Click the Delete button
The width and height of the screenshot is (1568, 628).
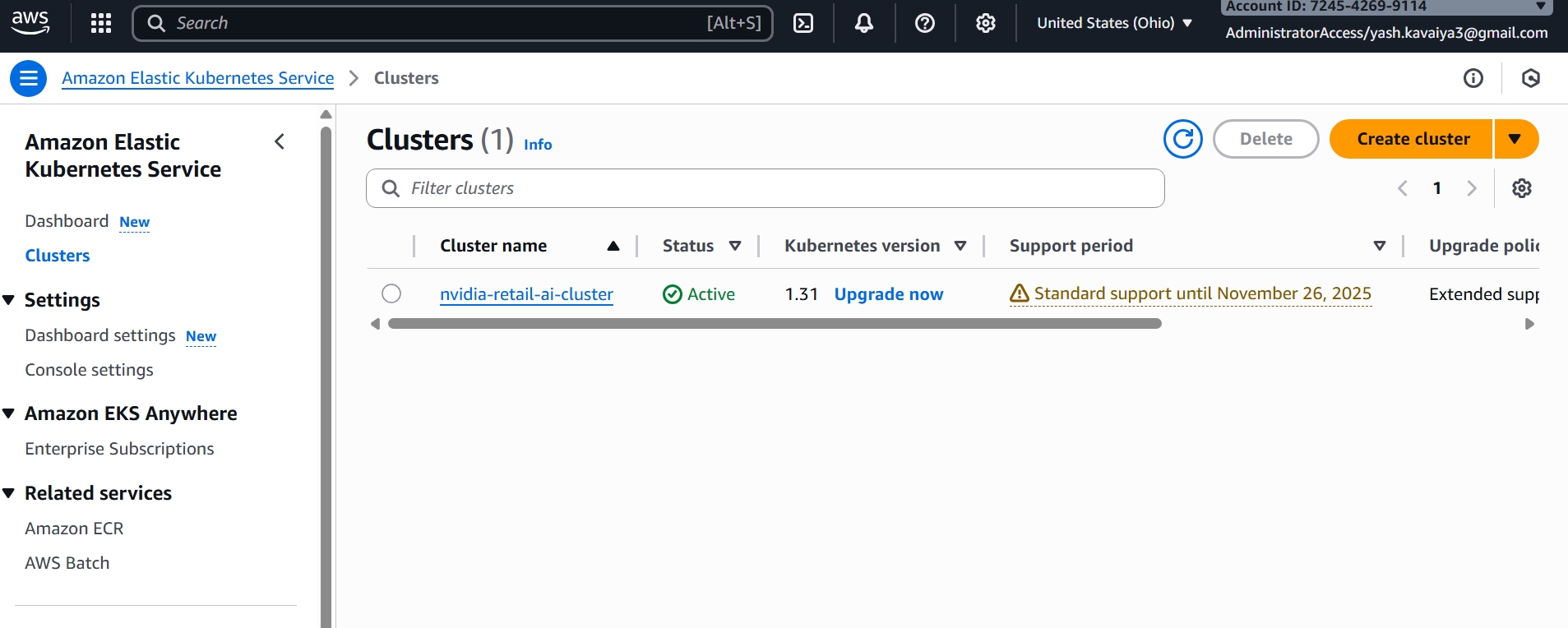tap(1266, 139)
